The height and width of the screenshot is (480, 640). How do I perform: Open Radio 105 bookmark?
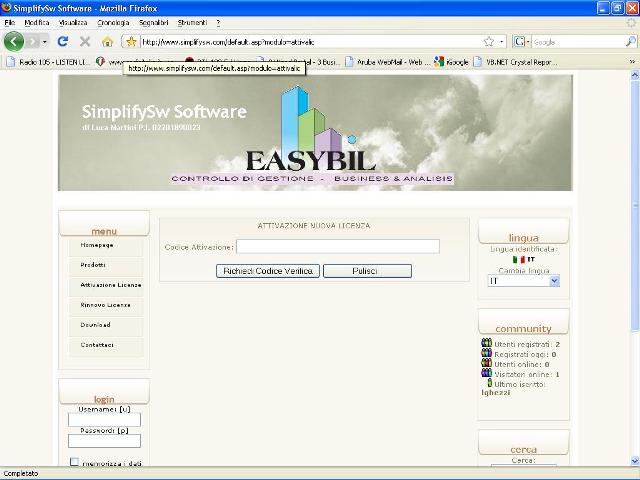pyautogui.click(x=48, y=62)
